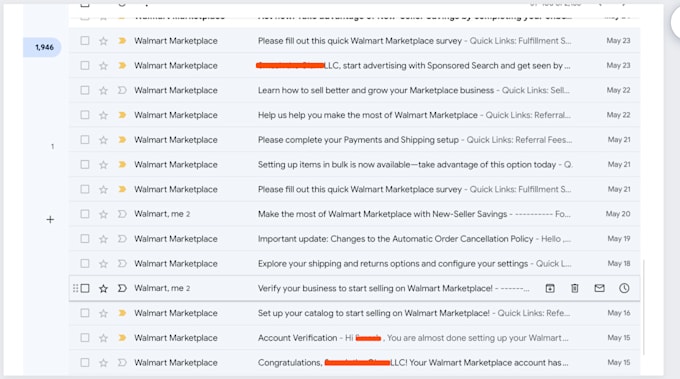Toggle importance marker on May 19 policy email
Screen dimensions: 680x379
click(122, 239)
